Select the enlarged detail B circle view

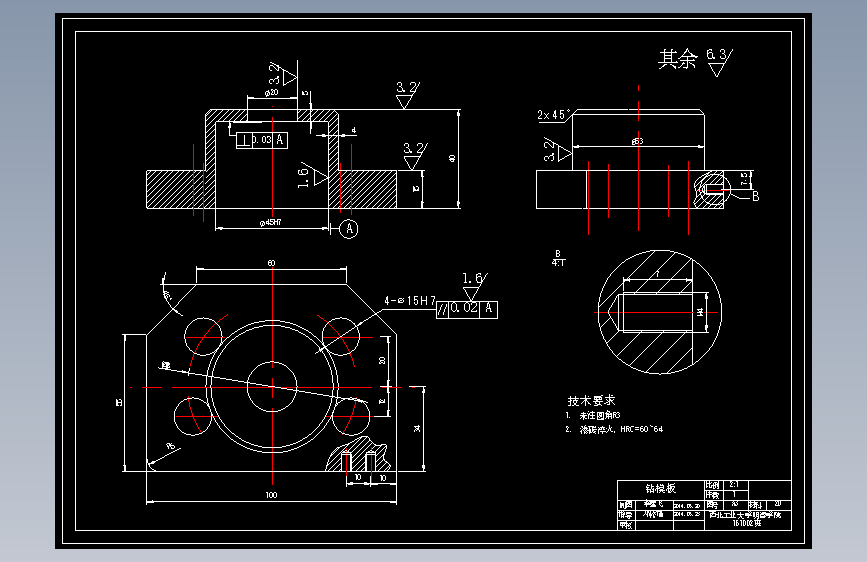pos(660,312)
